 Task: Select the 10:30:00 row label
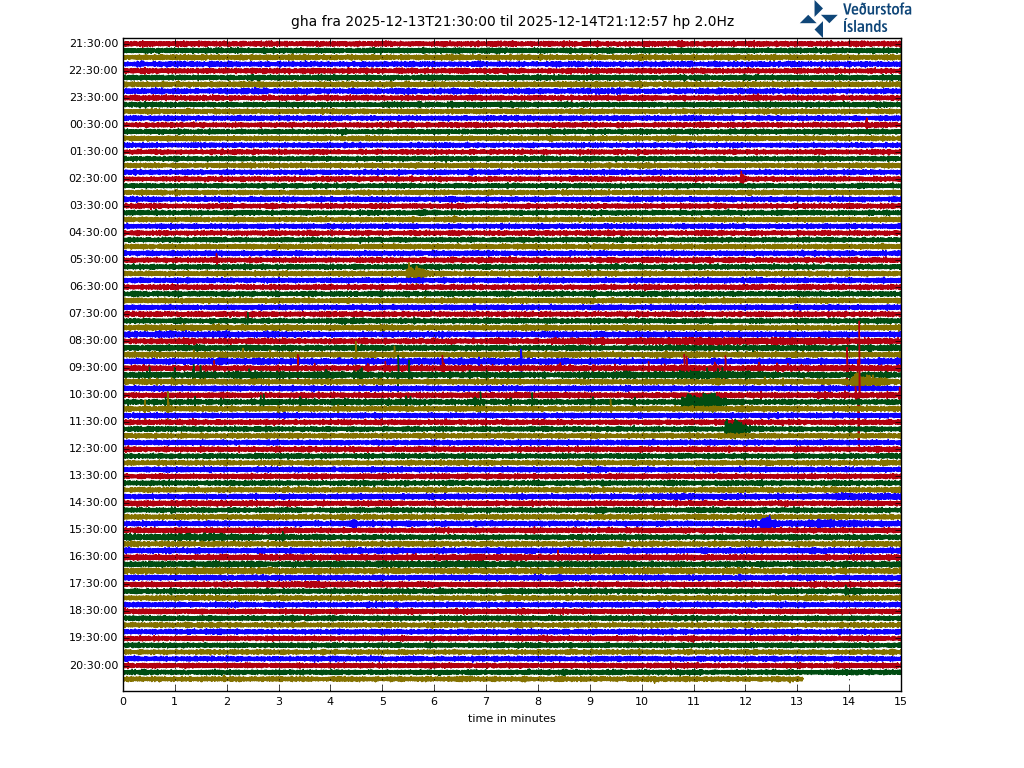click(x=94, y=395)
